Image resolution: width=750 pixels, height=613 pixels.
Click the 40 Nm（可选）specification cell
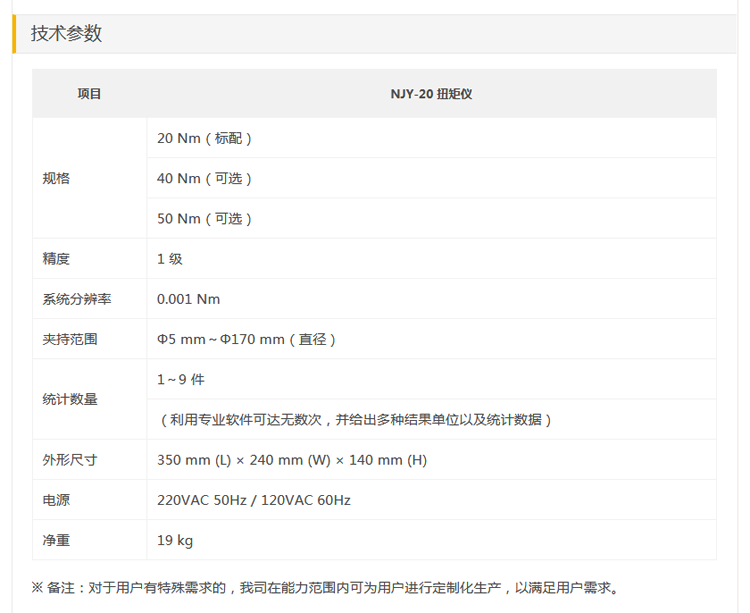204,178
